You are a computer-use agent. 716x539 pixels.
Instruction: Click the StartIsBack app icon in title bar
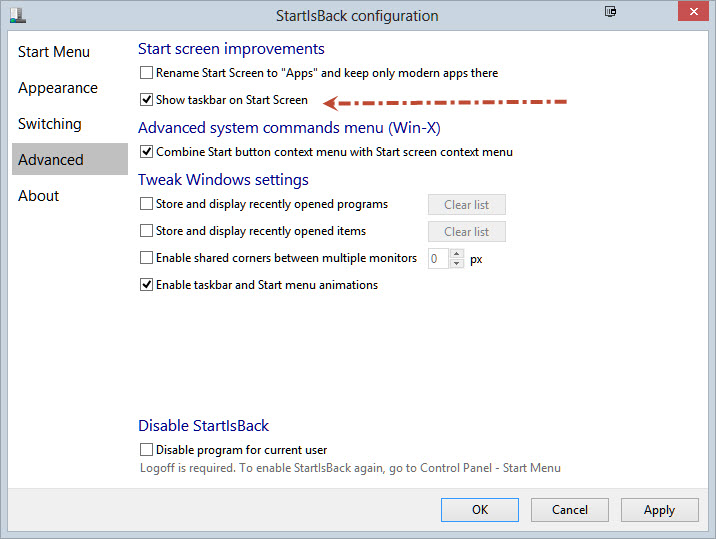(x=17, y=15)
